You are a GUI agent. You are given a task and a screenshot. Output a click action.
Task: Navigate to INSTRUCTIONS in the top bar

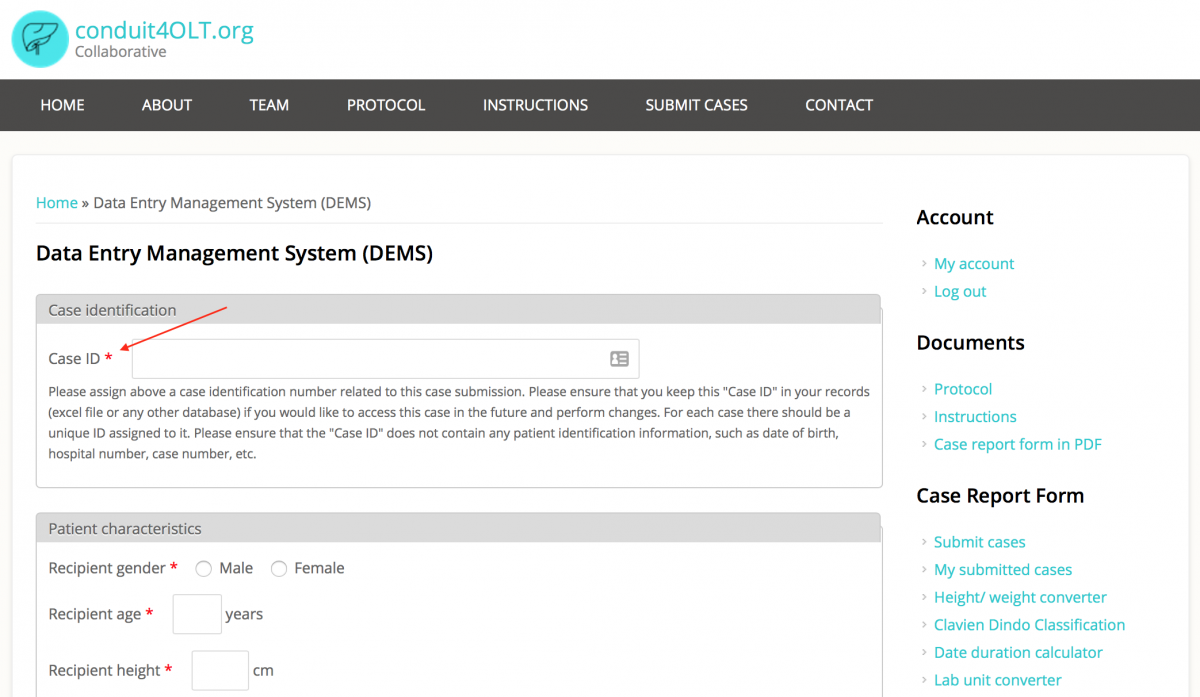pyautogui.click(x=535, y=105)
